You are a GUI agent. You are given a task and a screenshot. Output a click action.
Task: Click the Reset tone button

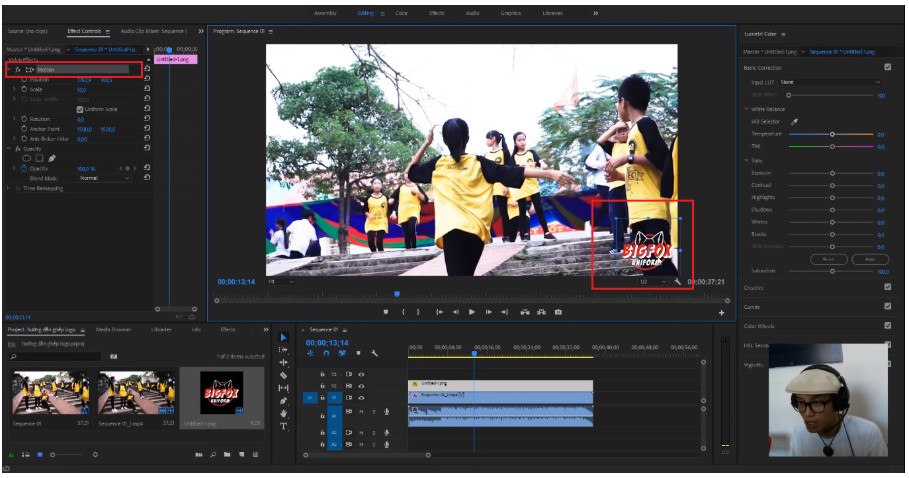click(x=828, y=259)
